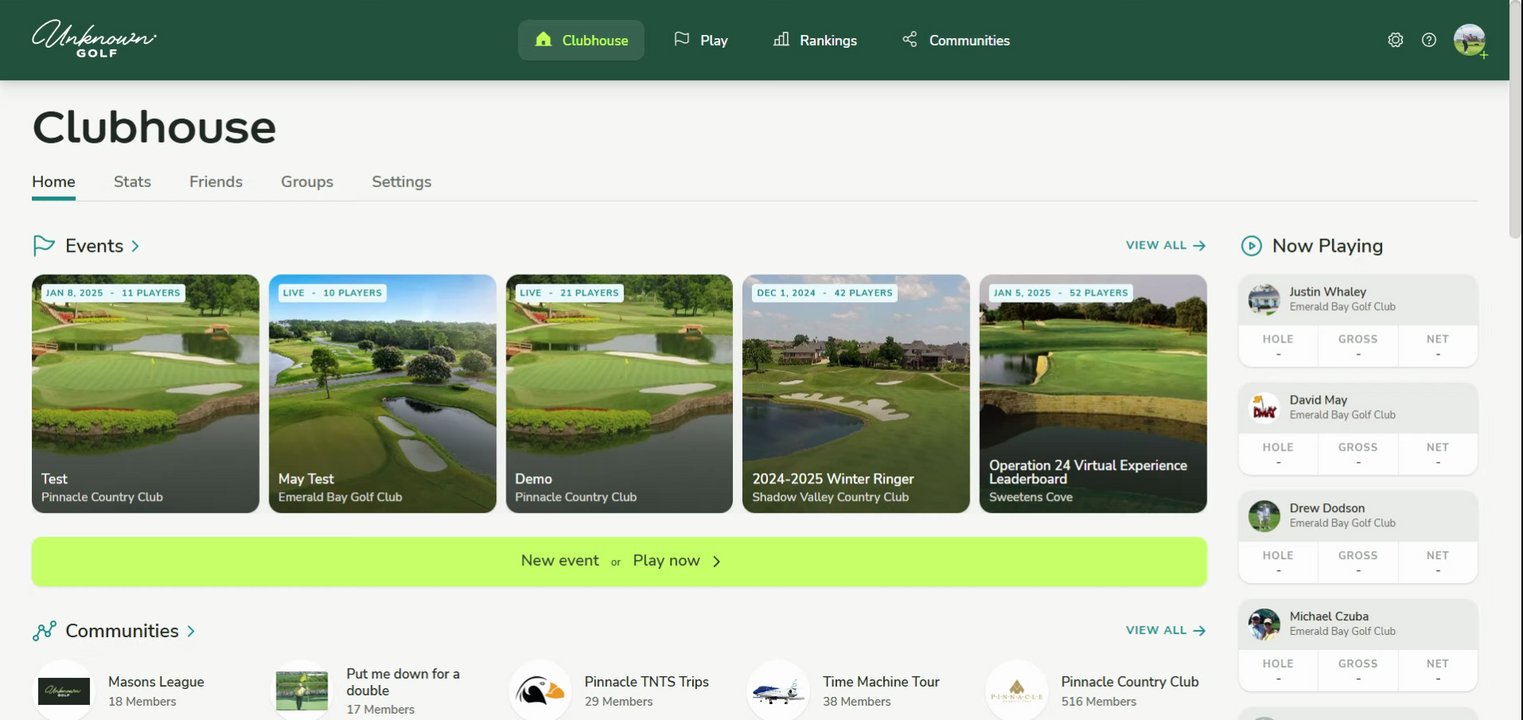
Task: Open the Groups tab
Action: click(x=307, y=181)
